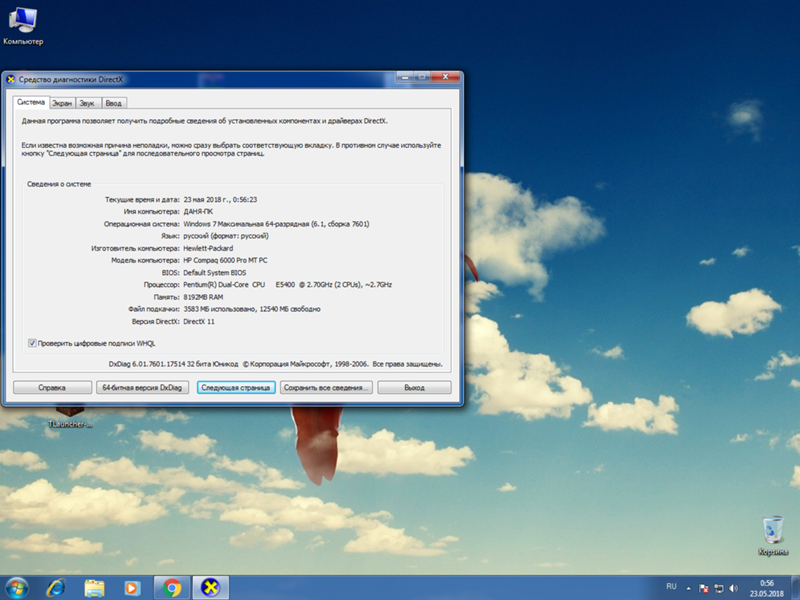This screenshot has height=600, width=800.
Task: Select the Система tab
Action: point(31,103)
